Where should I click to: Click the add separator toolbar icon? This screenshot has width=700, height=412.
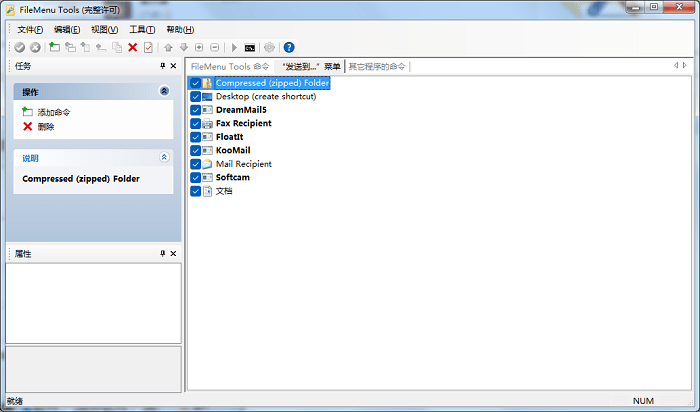point(101,47)
